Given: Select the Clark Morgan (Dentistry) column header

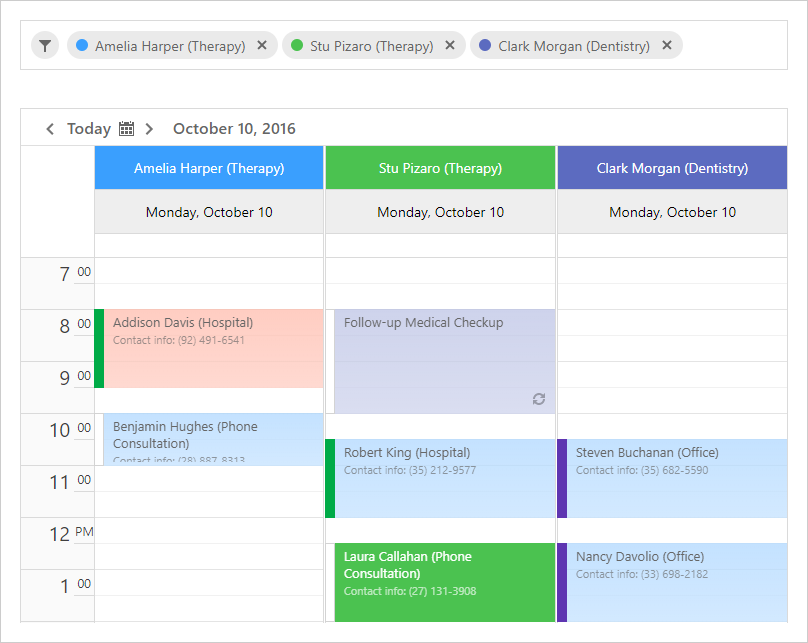Looking at the screenshot, I should pyautogui.click(x=672, y=168).
